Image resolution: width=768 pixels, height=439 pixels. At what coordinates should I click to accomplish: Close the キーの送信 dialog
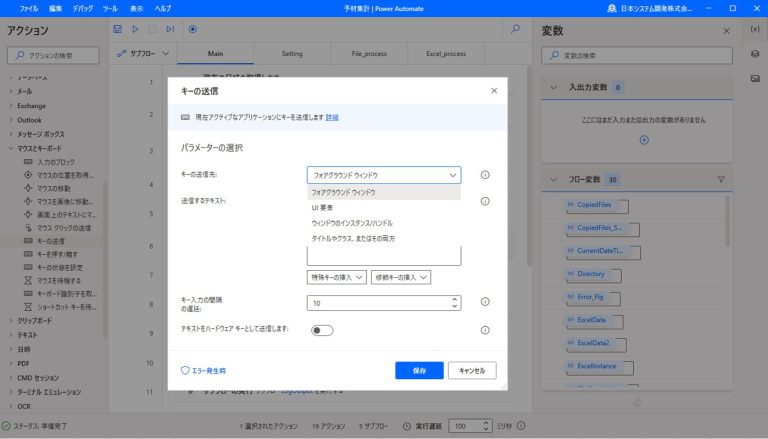click(494, 91)
